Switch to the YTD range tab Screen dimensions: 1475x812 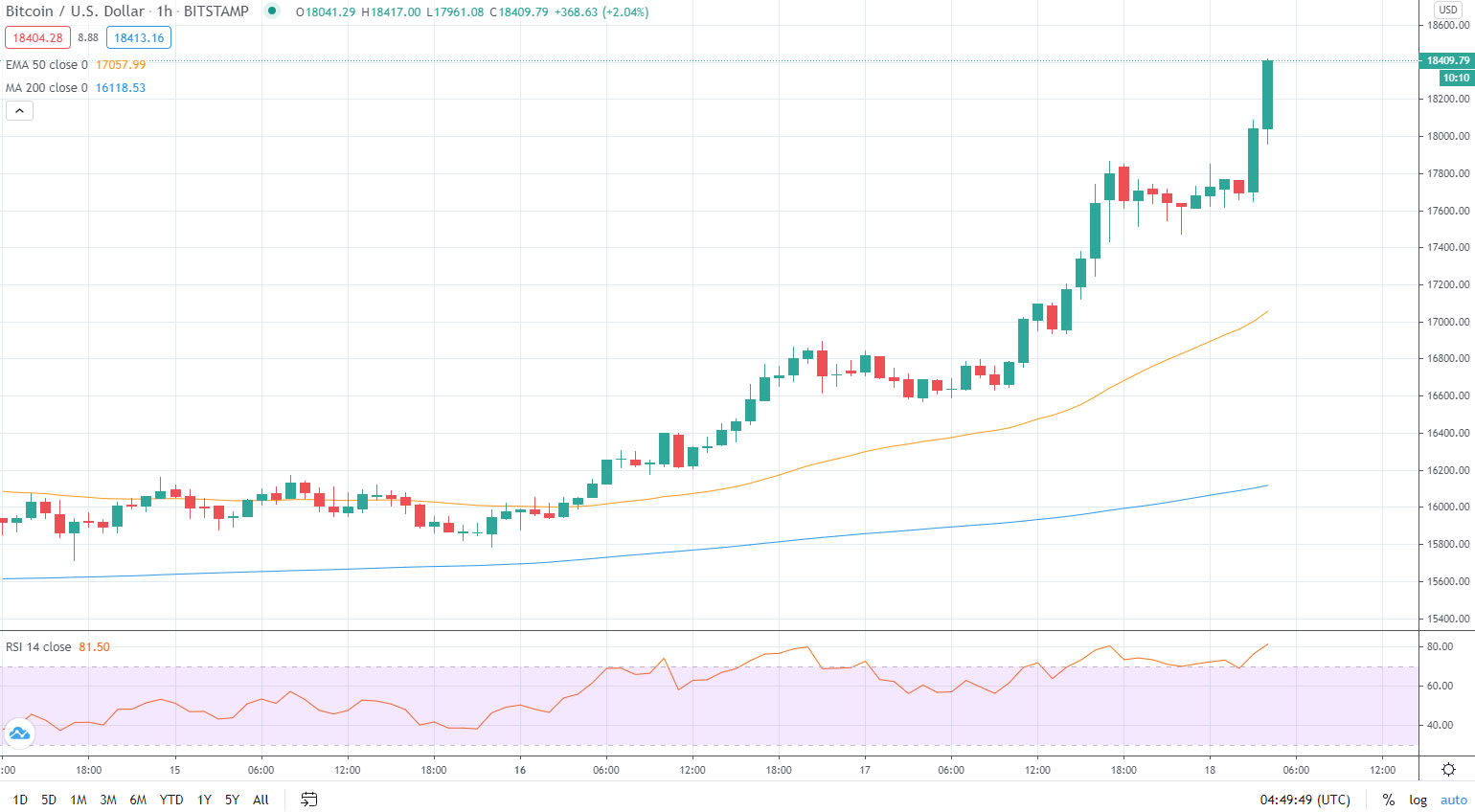coord(170,800)
